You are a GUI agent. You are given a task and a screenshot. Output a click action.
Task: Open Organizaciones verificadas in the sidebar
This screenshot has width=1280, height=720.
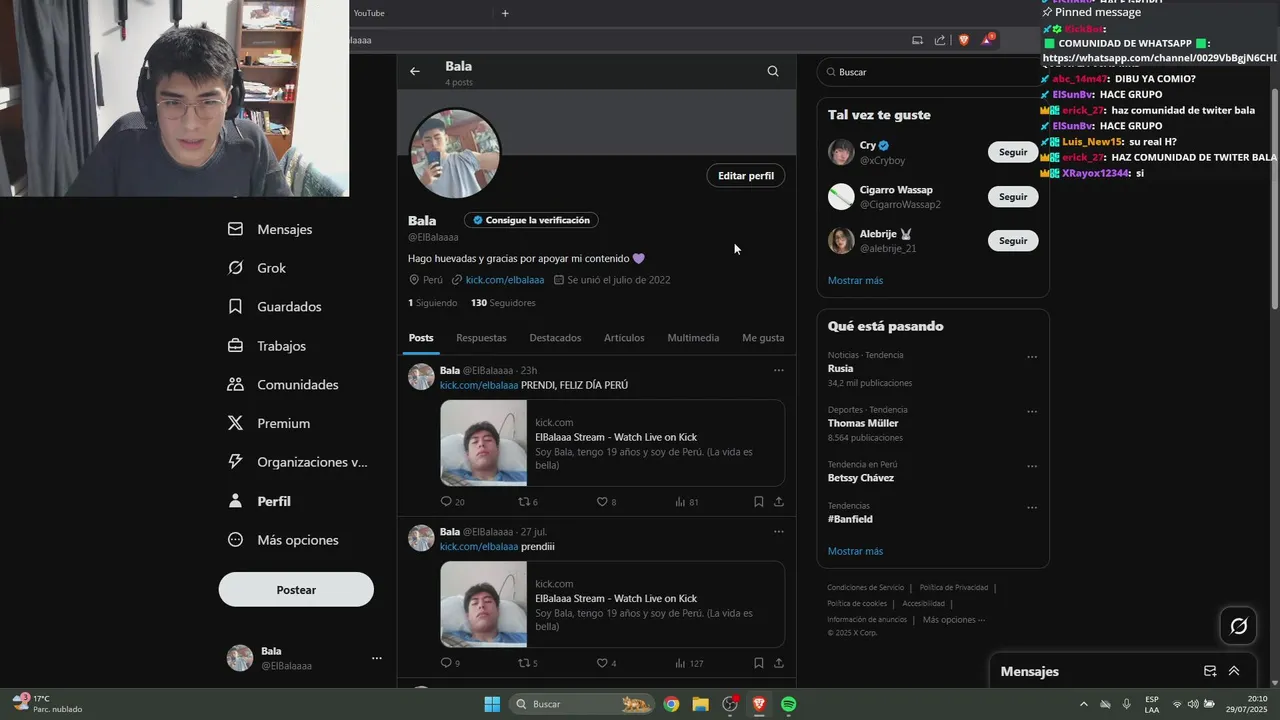(x=298, y=462)
